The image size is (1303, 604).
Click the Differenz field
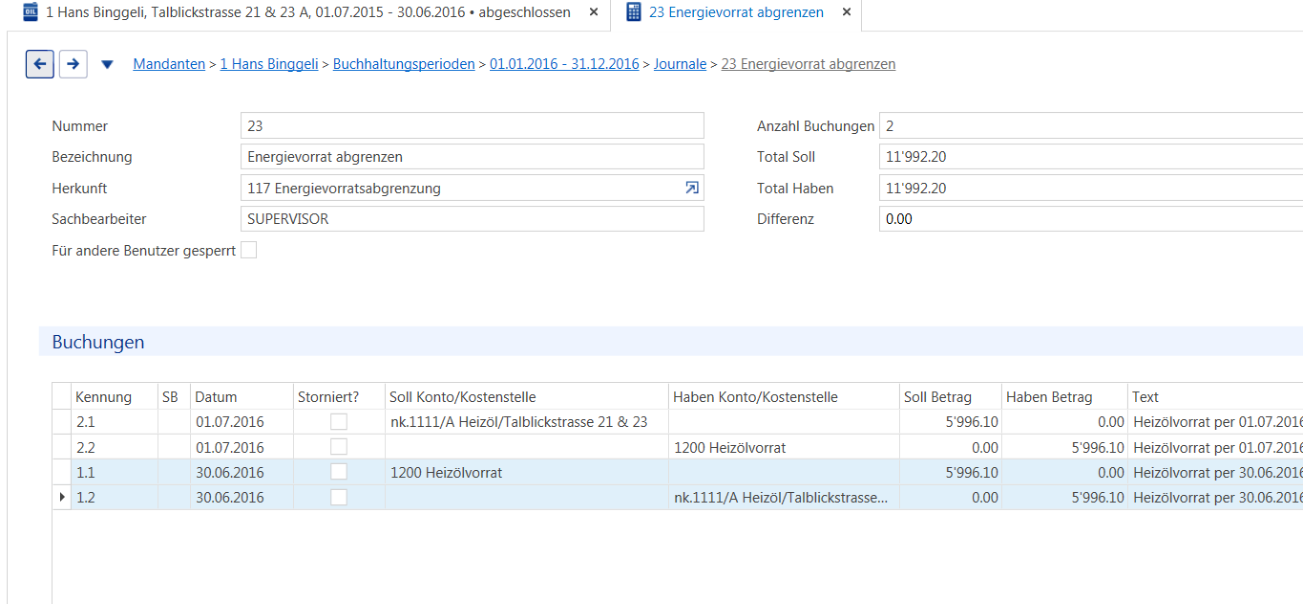click(1091, 219)
